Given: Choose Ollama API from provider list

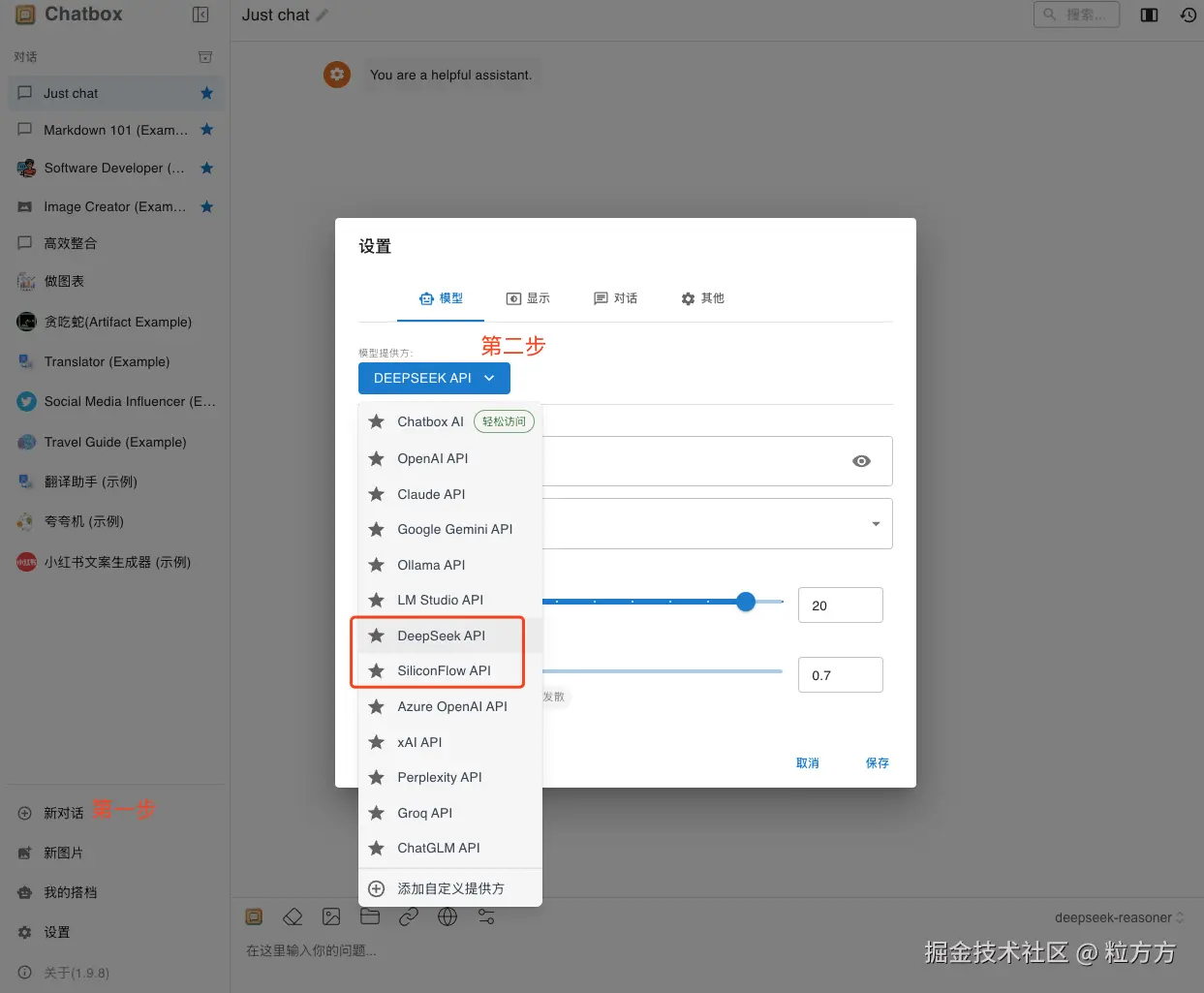Looking at the screenshot, I should [x=450, y=565].
